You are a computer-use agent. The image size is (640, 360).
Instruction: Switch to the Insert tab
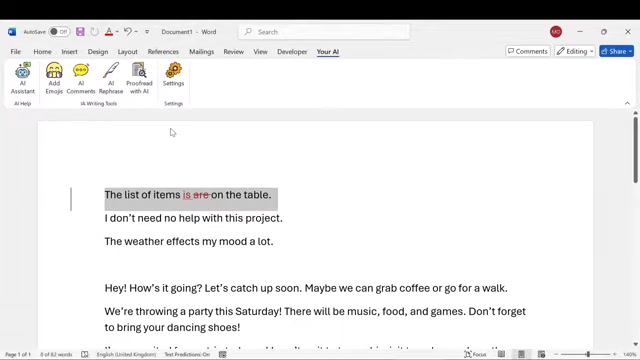(69, 52)
